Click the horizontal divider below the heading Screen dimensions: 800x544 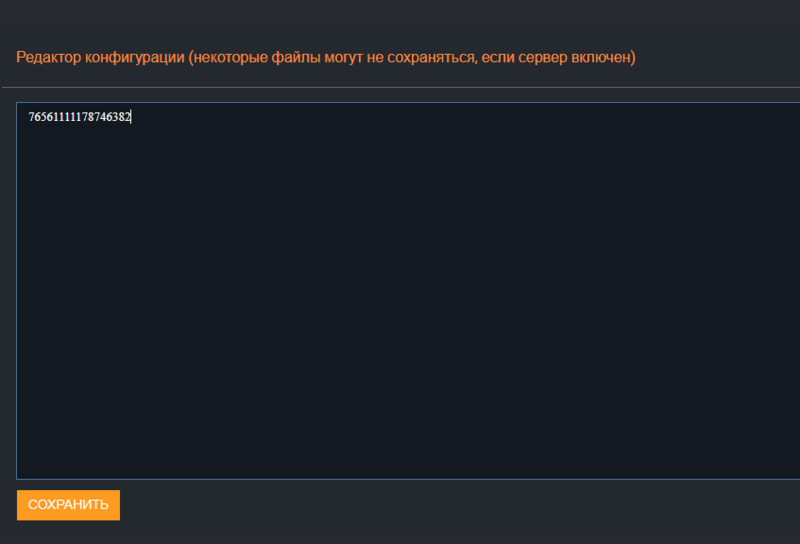pyautogui.click(x=400, y=88)
